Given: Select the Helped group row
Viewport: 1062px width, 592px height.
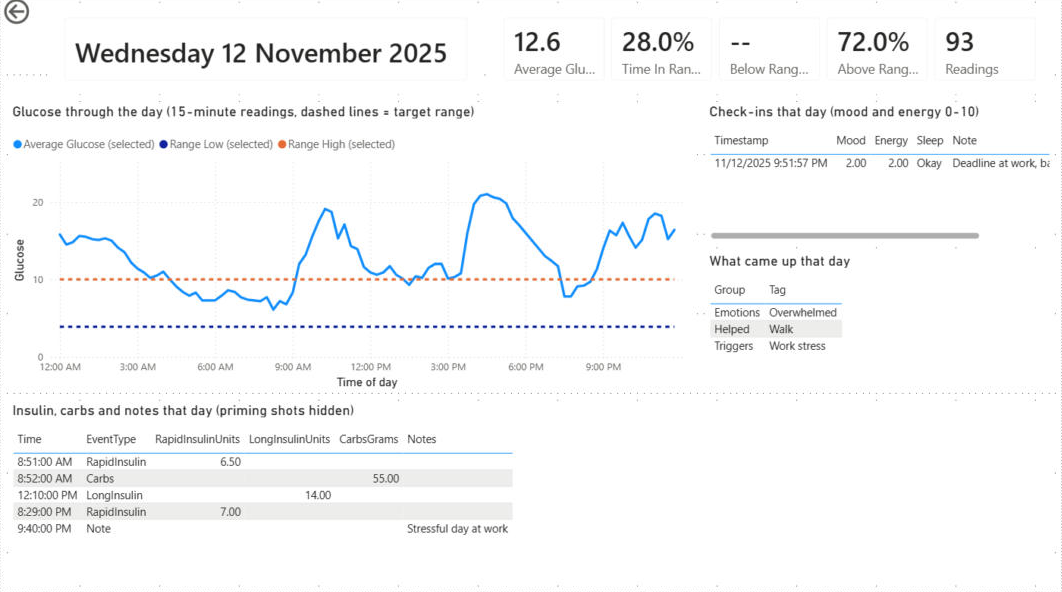Looking at the screenshot, I should [776, 329].
